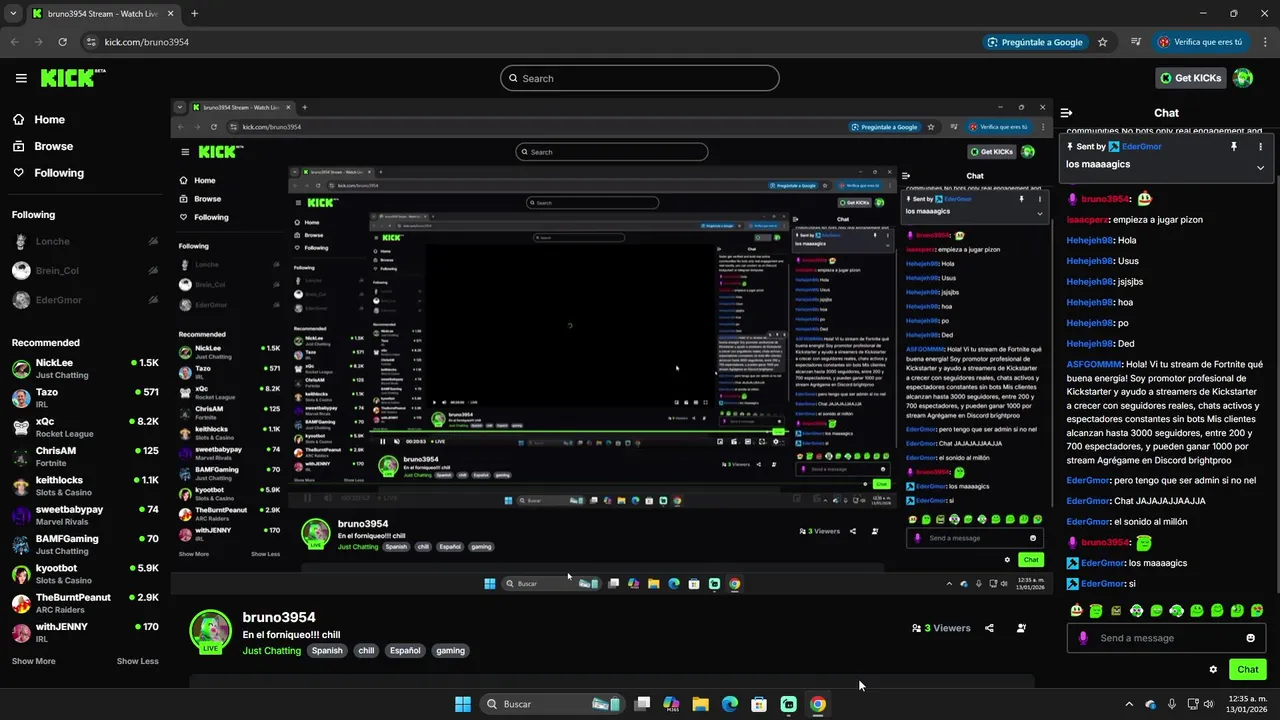This screenshot has width=1280, height=720.
Task: Expand the pinned message chevron
Action: [x=1260, y=167]
